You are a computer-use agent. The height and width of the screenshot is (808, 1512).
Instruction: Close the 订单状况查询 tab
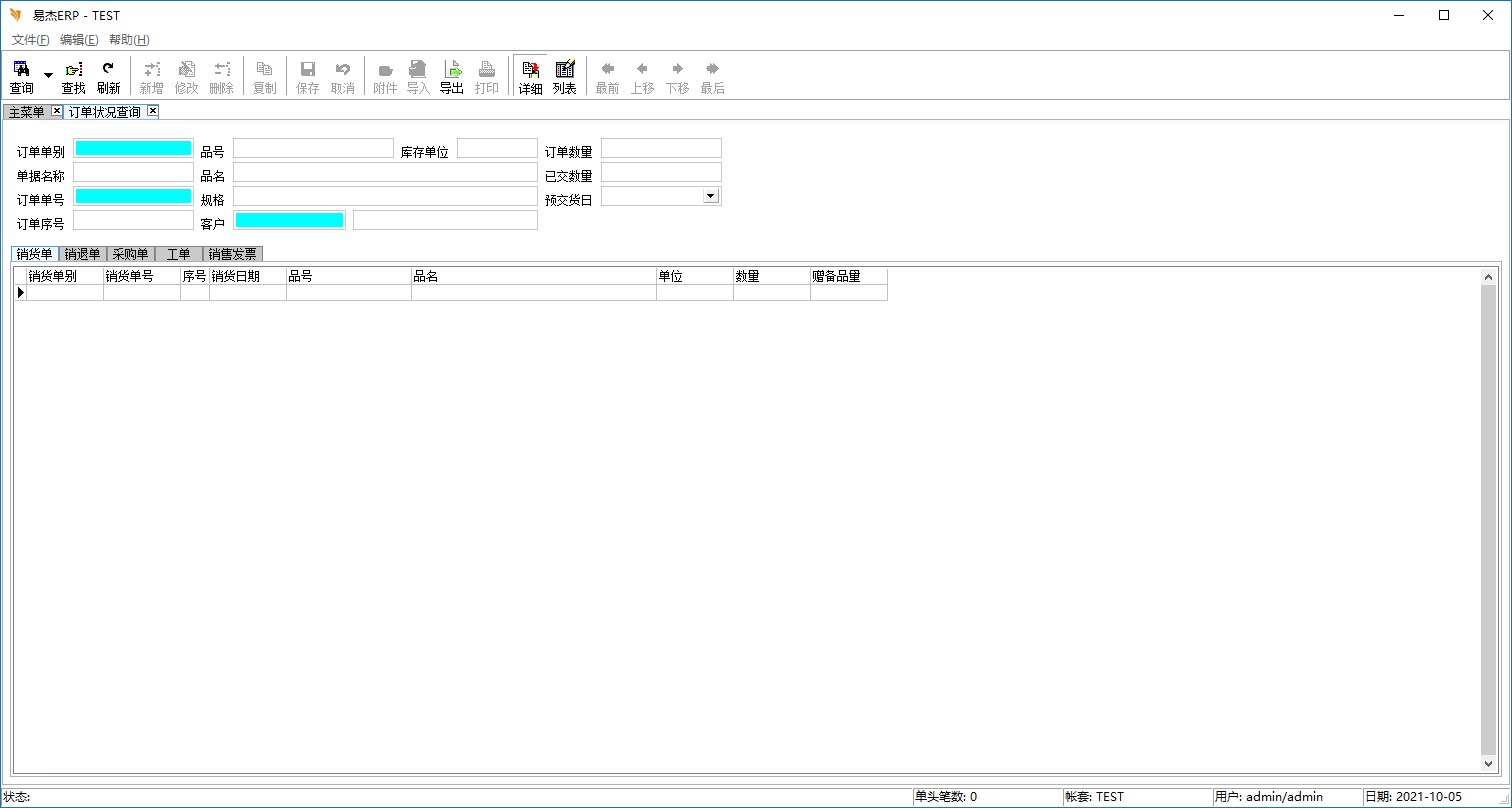point(153,111)
